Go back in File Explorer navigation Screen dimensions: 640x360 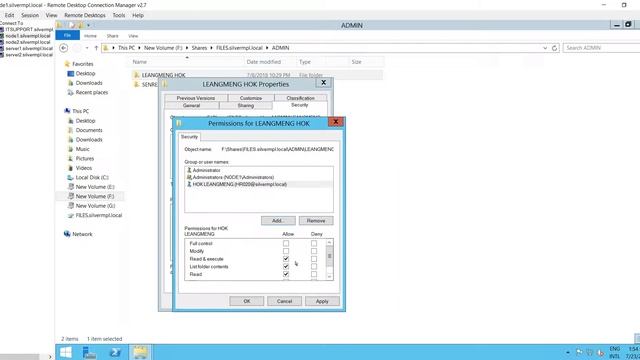pos(64,48)
